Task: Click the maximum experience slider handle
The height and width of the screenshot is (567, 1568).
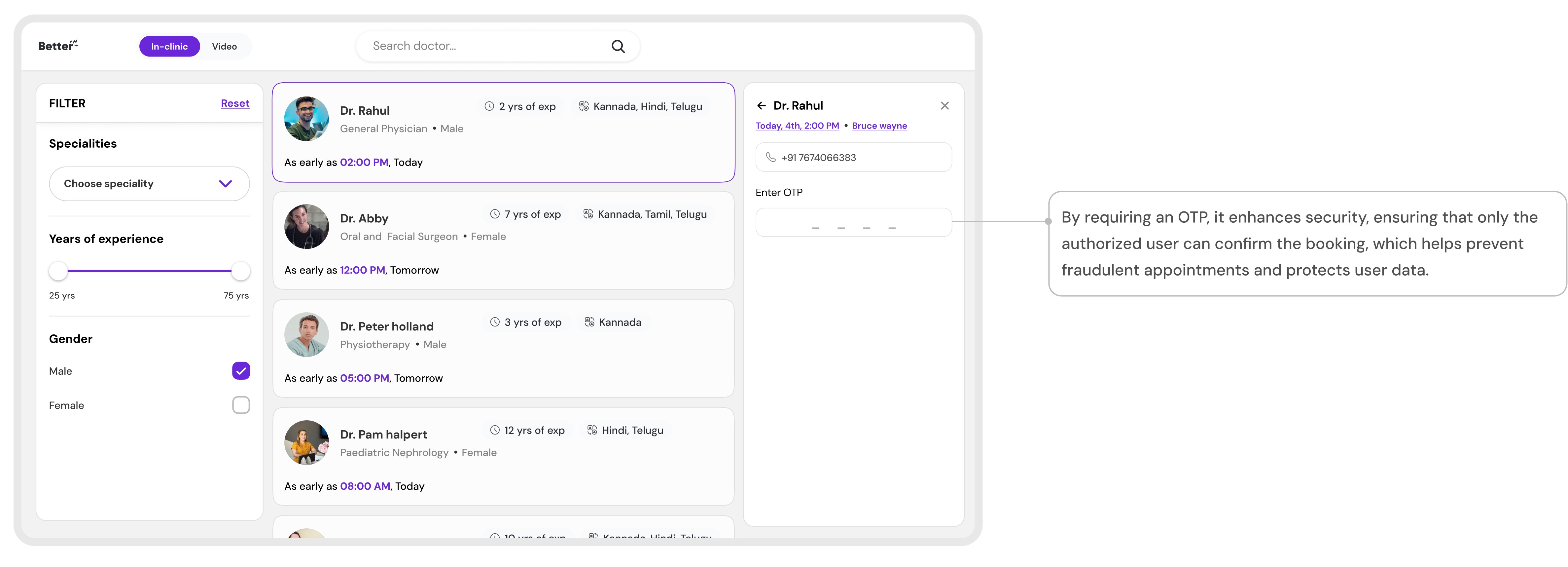Action: coord(241,271)
